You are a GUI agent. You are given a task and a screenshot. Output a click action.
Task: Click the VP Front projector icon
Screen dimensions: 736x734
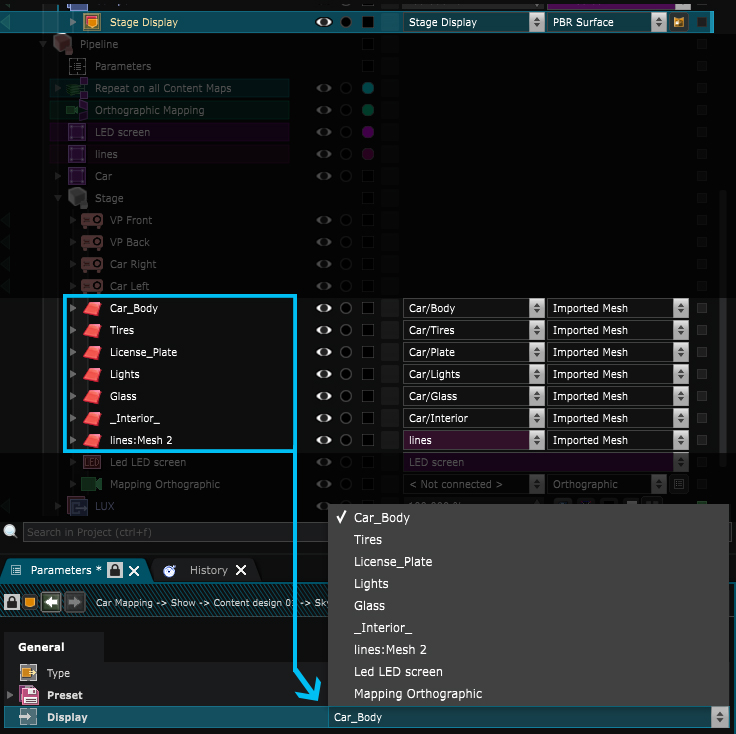click(92, 220)
